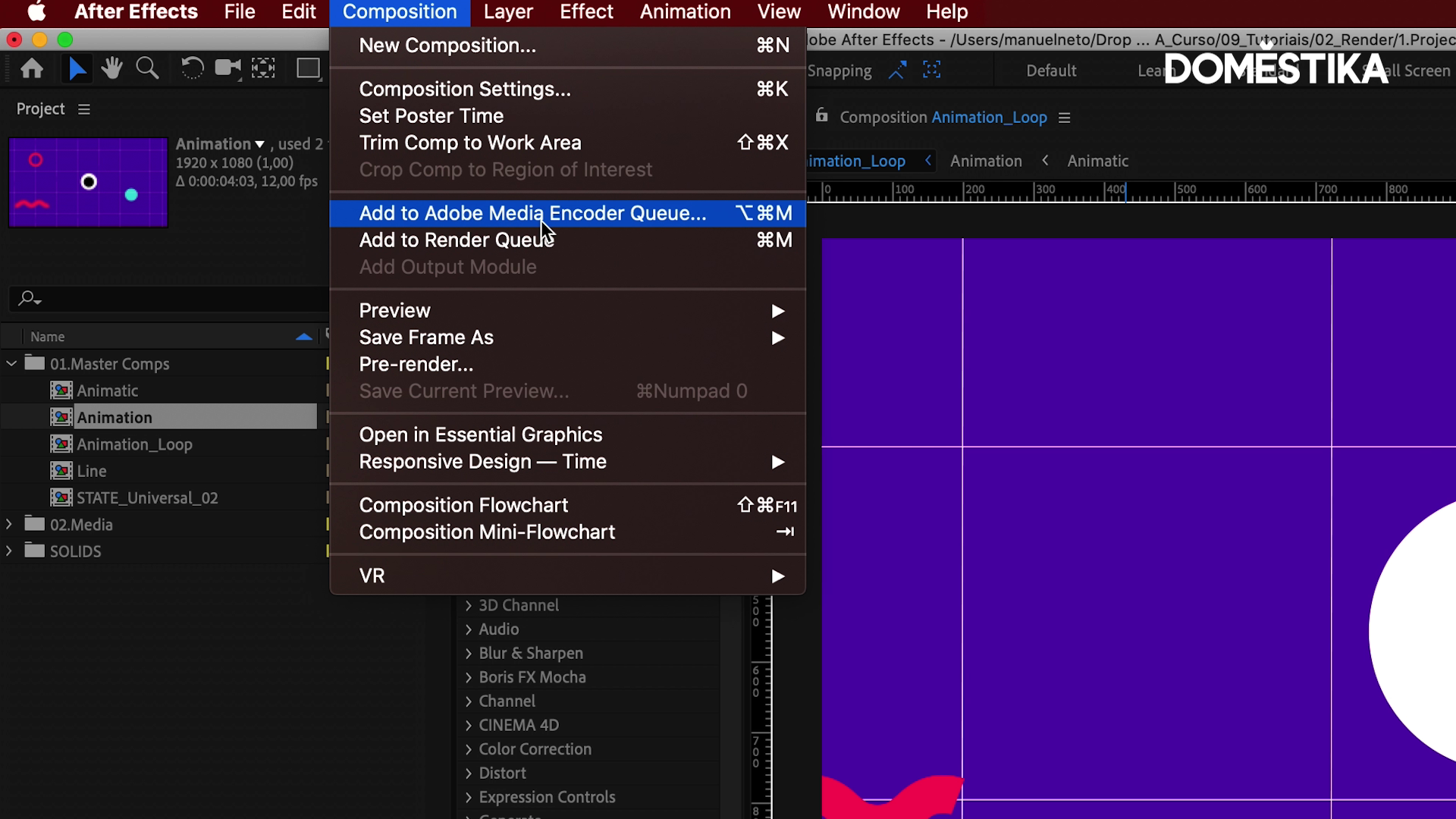Switch to the Default workspace
Viewport: 1456px width, 819px height.
point(1050,71)
